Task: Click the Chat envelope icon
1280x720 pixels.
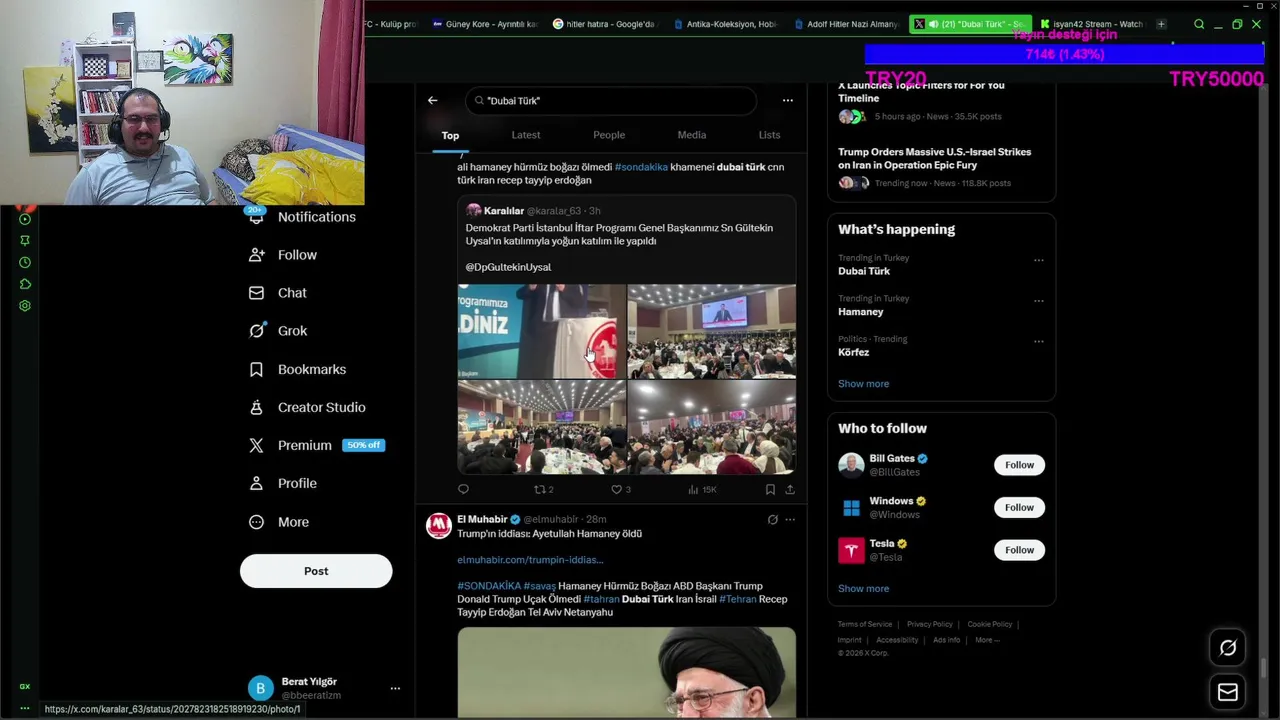Action: point(257,293)
